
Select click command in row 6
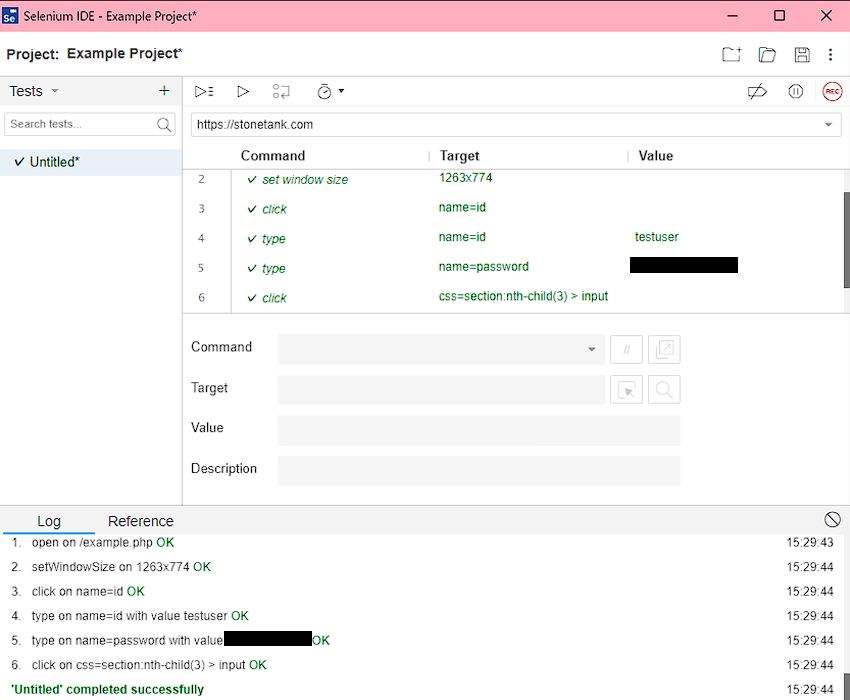274,298
